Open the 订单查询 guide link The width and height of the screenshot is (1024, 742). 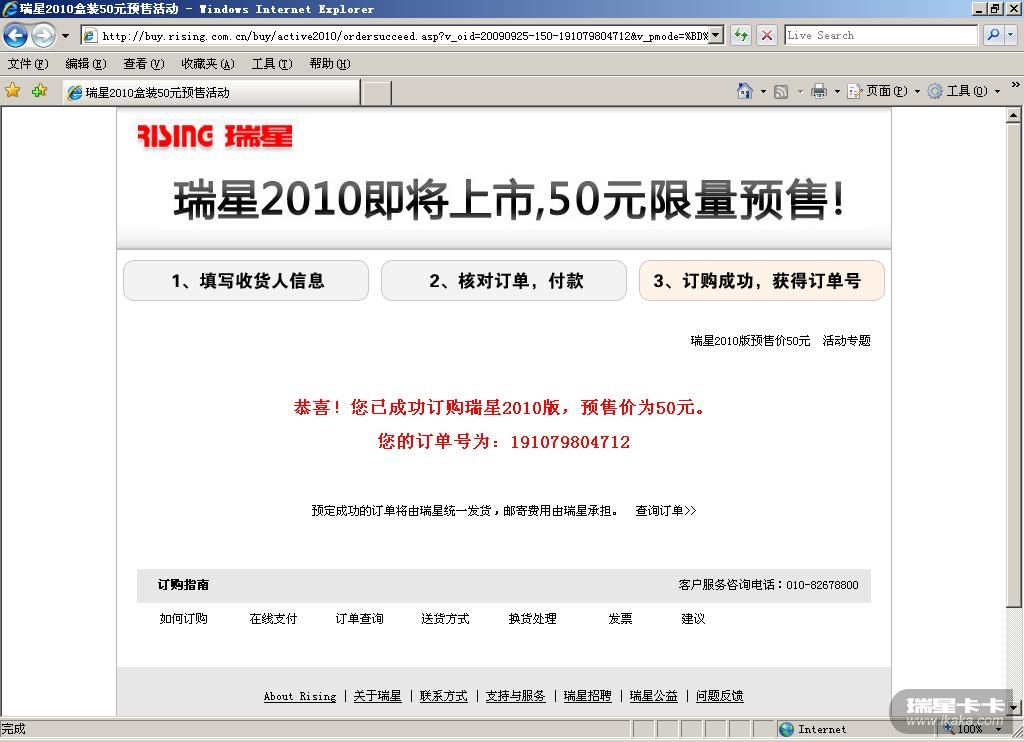coord(359,619)
